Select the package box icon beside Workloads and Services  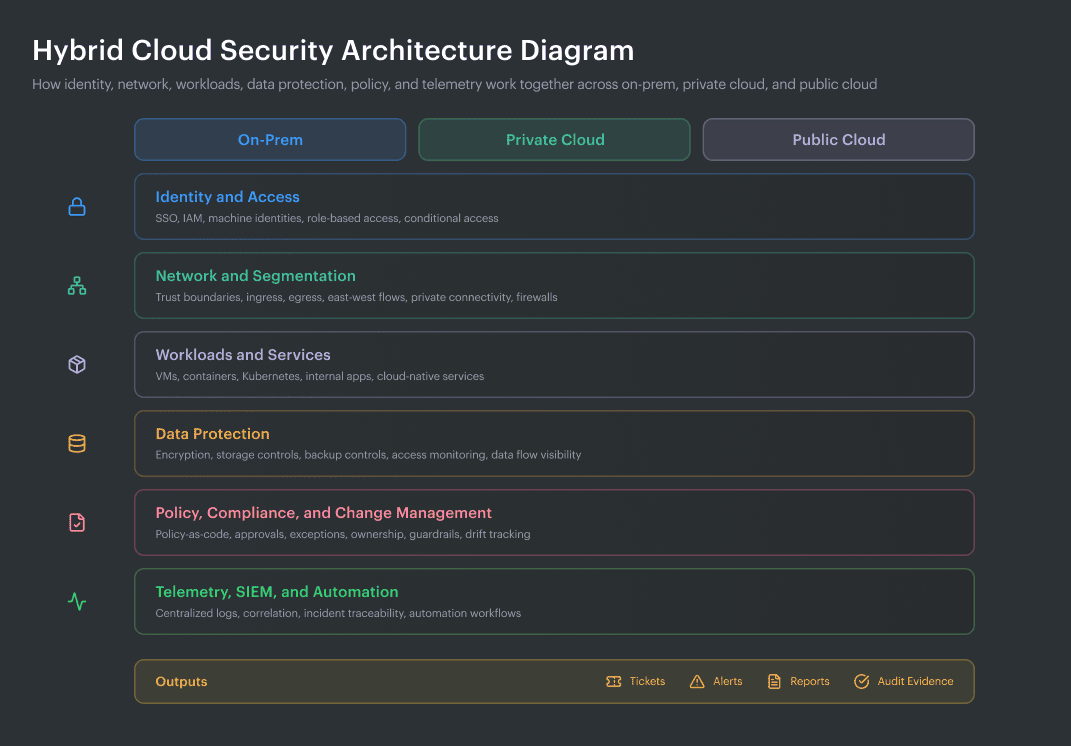[x=77, y=364]
